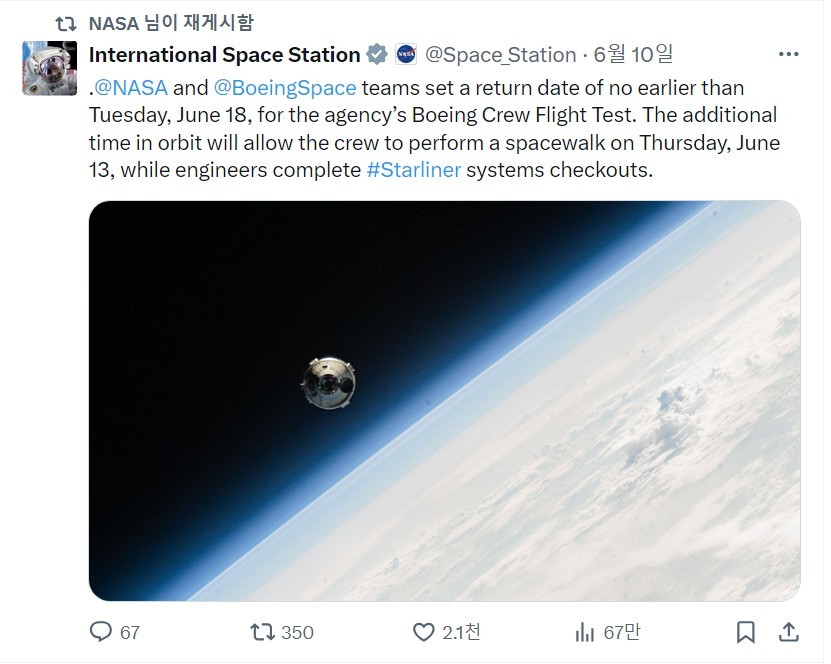Click the blue verified checkmark badge
This screenshot has height=664, width=831.
pos(377,55)
